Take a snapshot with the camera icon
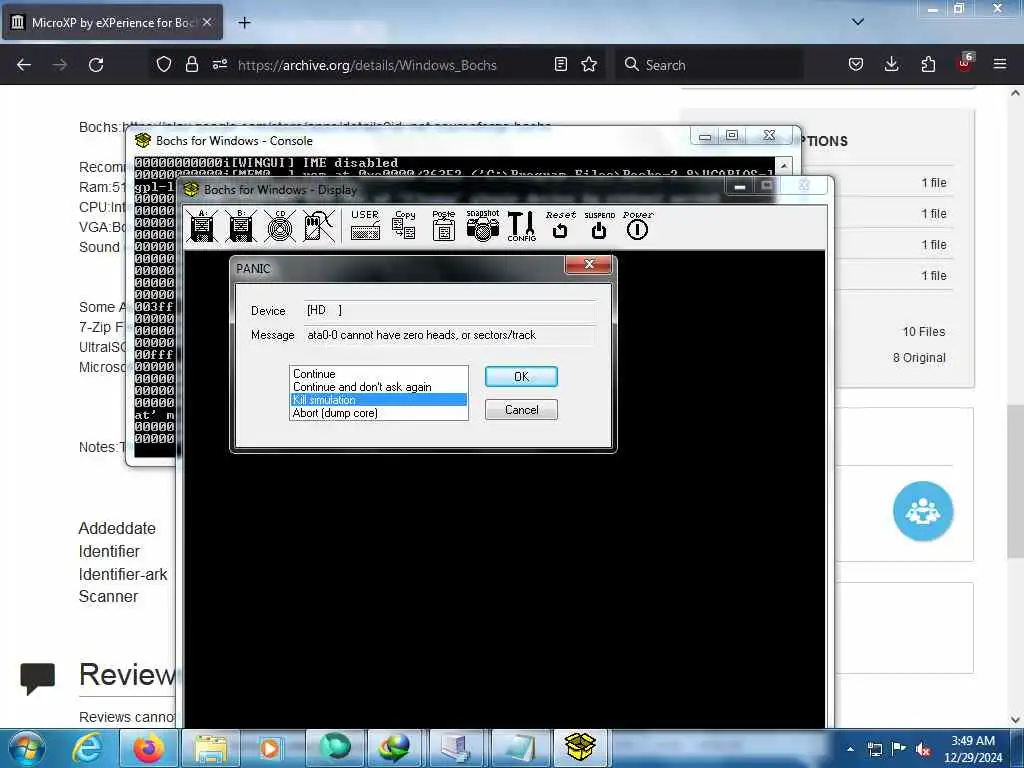 [483, 226]
